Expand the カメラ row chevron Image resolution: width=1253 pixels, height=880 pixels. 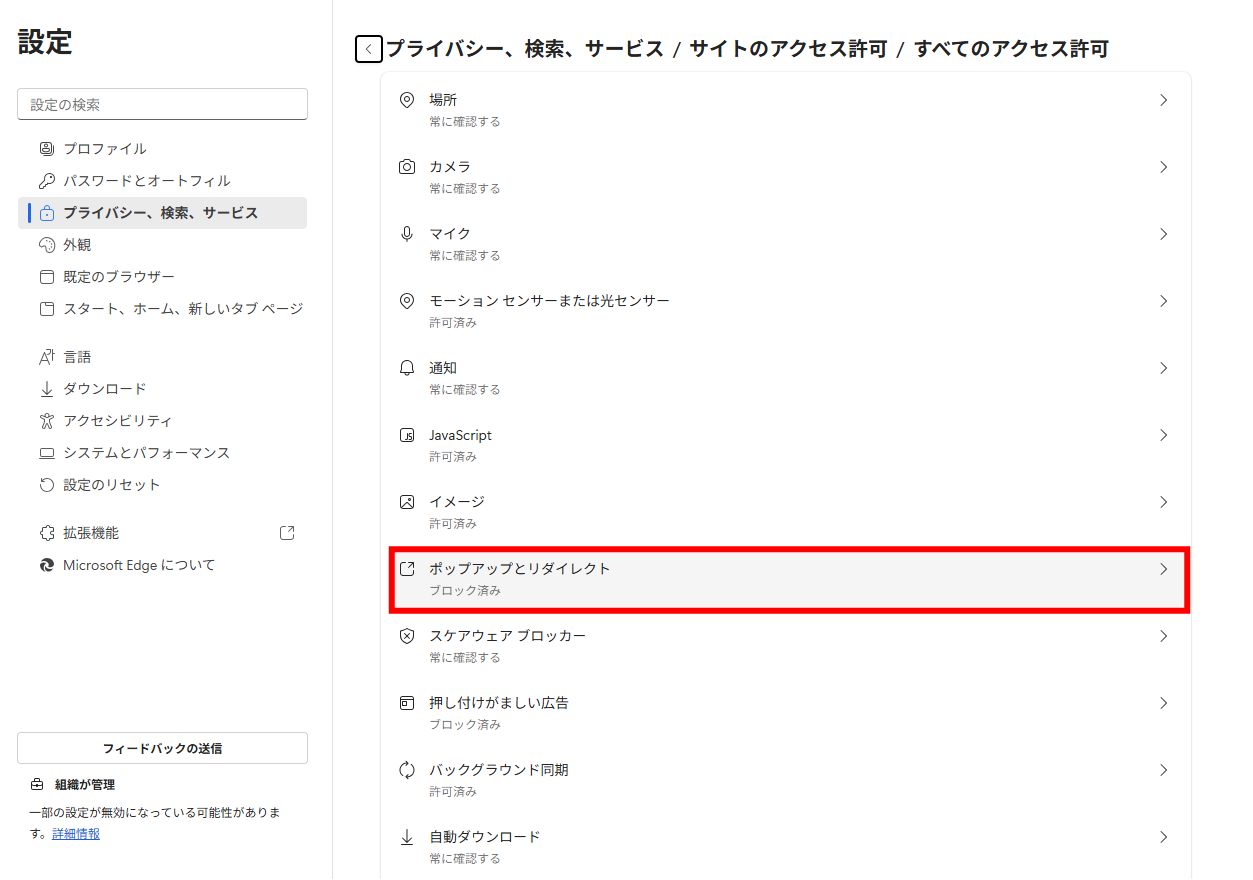tap(1163, 167)
